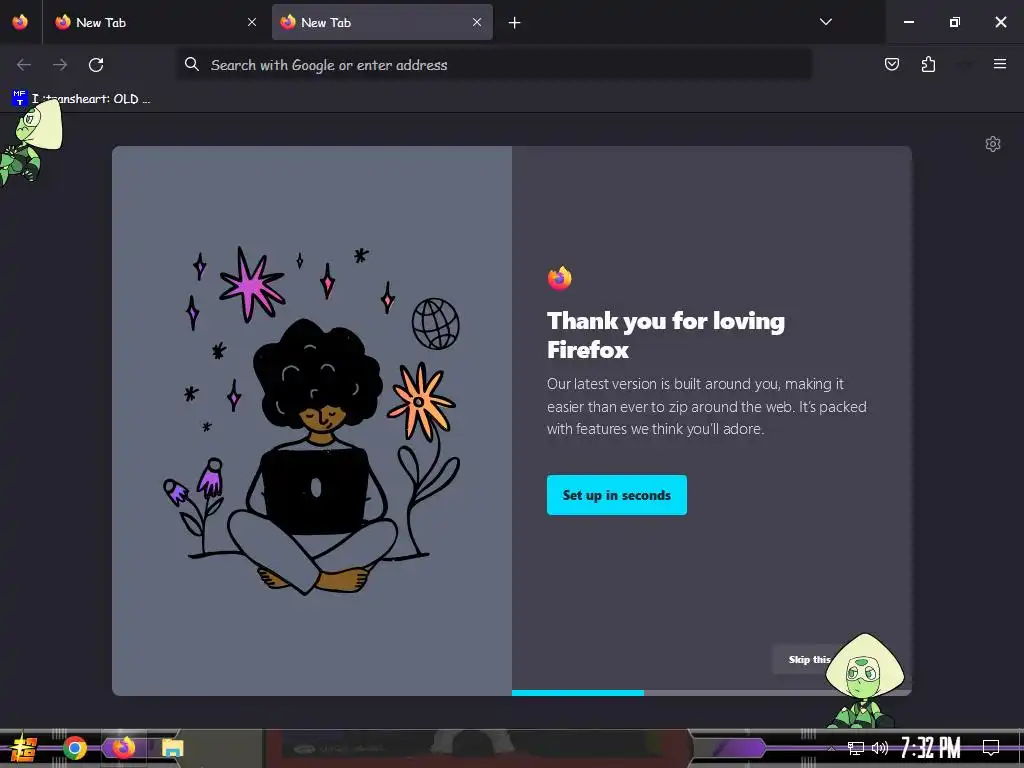Click the Skip this step button

[810, 660]
